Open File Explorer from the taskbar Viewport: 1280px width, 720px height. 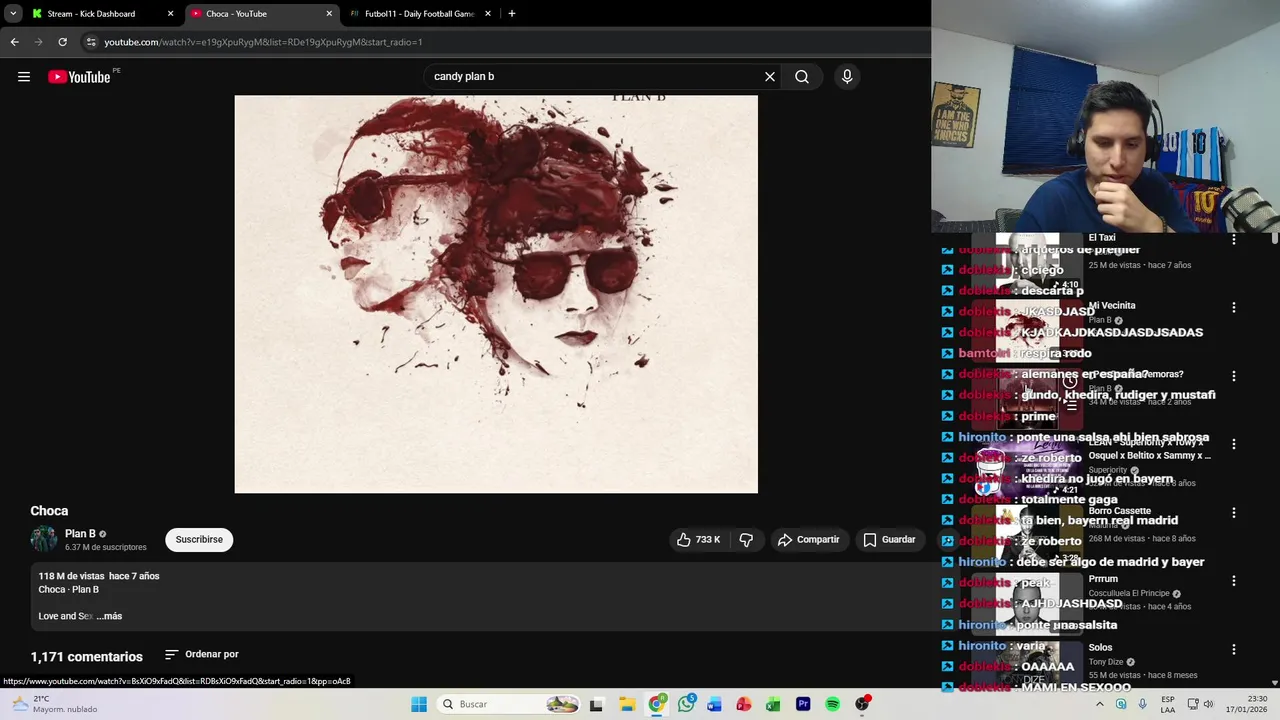[x=627, y=704]
